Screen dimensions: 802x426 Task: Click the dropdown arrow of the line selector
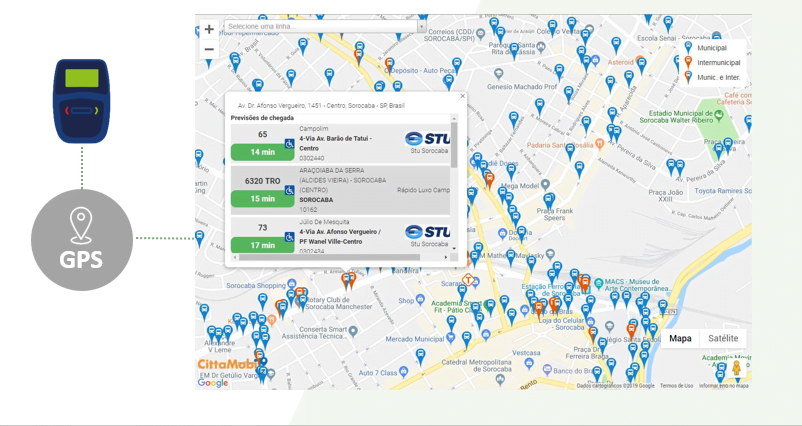pos(422,26)
